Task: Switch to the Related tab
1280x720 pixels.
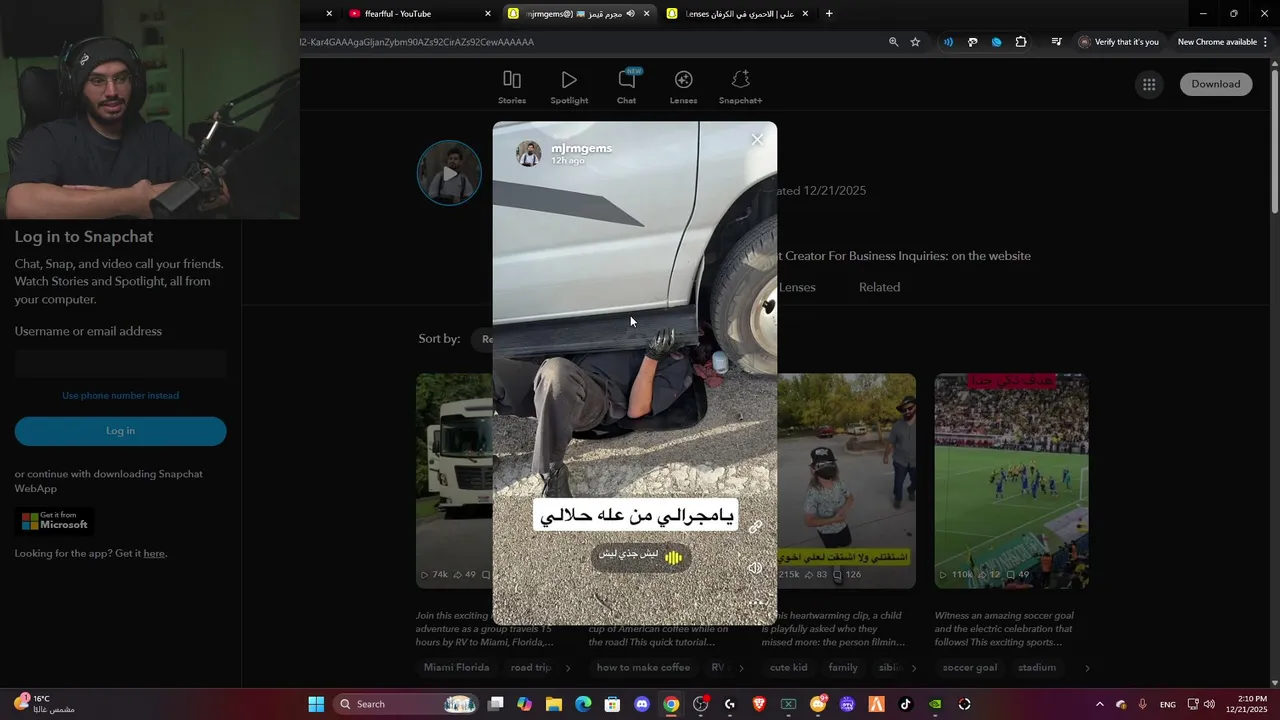Action: [x=879, y=287]
